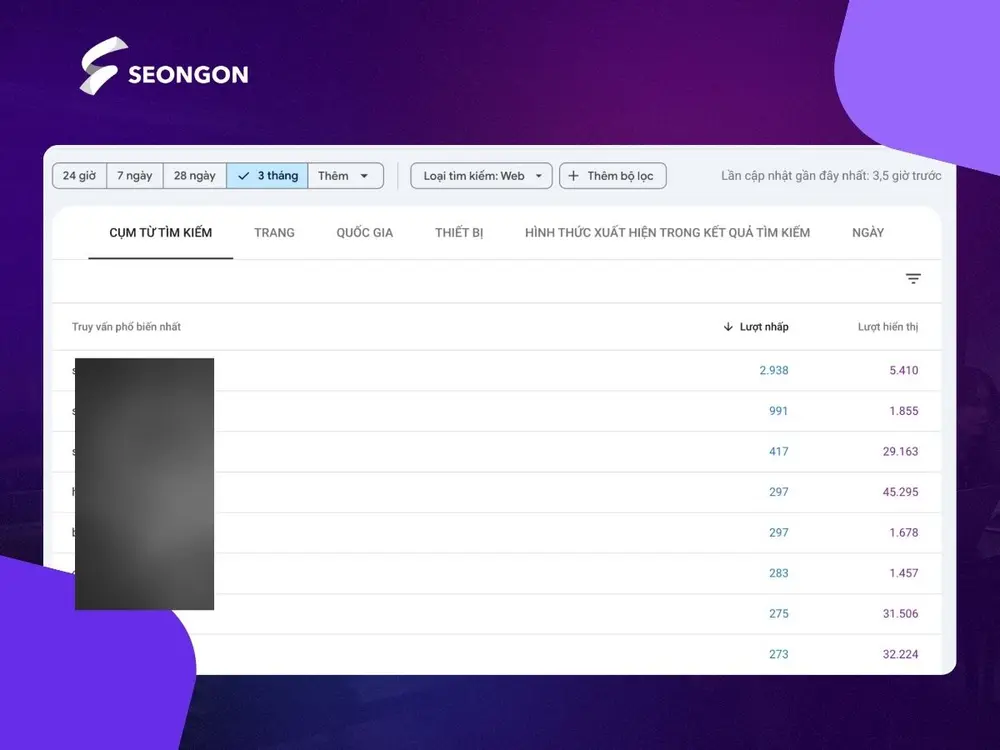This screenshot has width=1000, height=750.
Task: Click the 1.457 impressions value
Action: click(x=904, y=573)
